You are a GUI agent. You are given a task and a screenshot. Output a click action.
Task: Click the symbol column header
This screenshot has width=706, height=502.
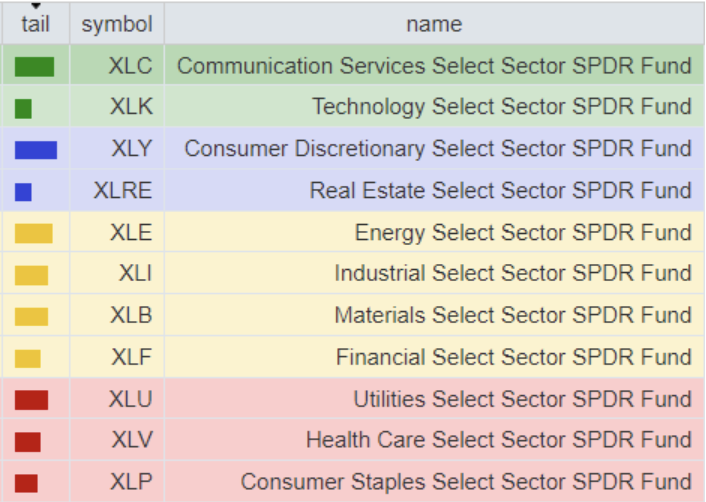117,24
